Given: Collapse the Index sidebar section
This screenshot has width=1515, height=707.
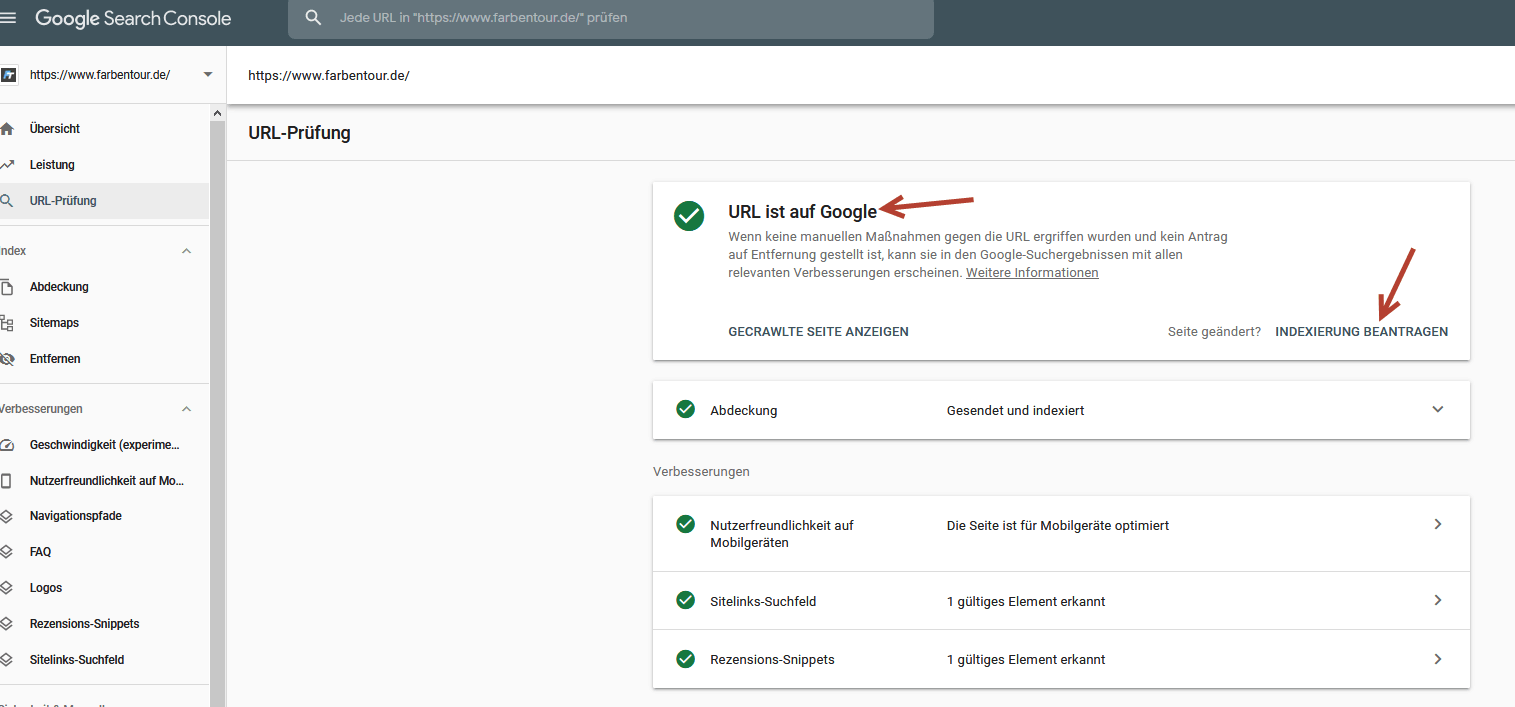Looking at the screenshot, I should [186, 251].
